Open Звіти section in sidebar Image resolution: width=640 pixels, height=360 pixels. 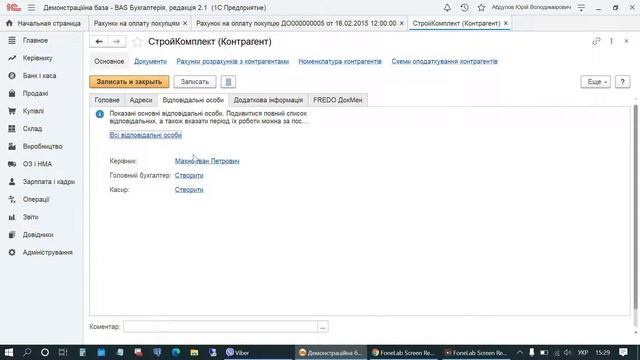31,217
